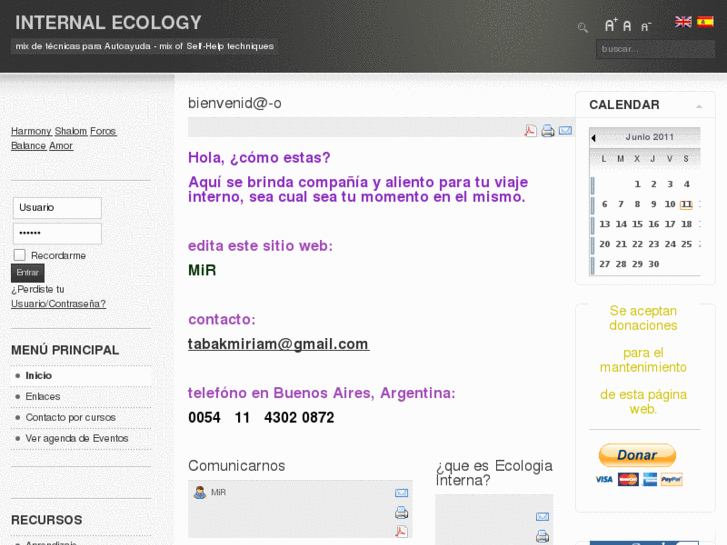Click tabakmiriam@gmail.com email link
727x545 pixels.
coord(279,344)
